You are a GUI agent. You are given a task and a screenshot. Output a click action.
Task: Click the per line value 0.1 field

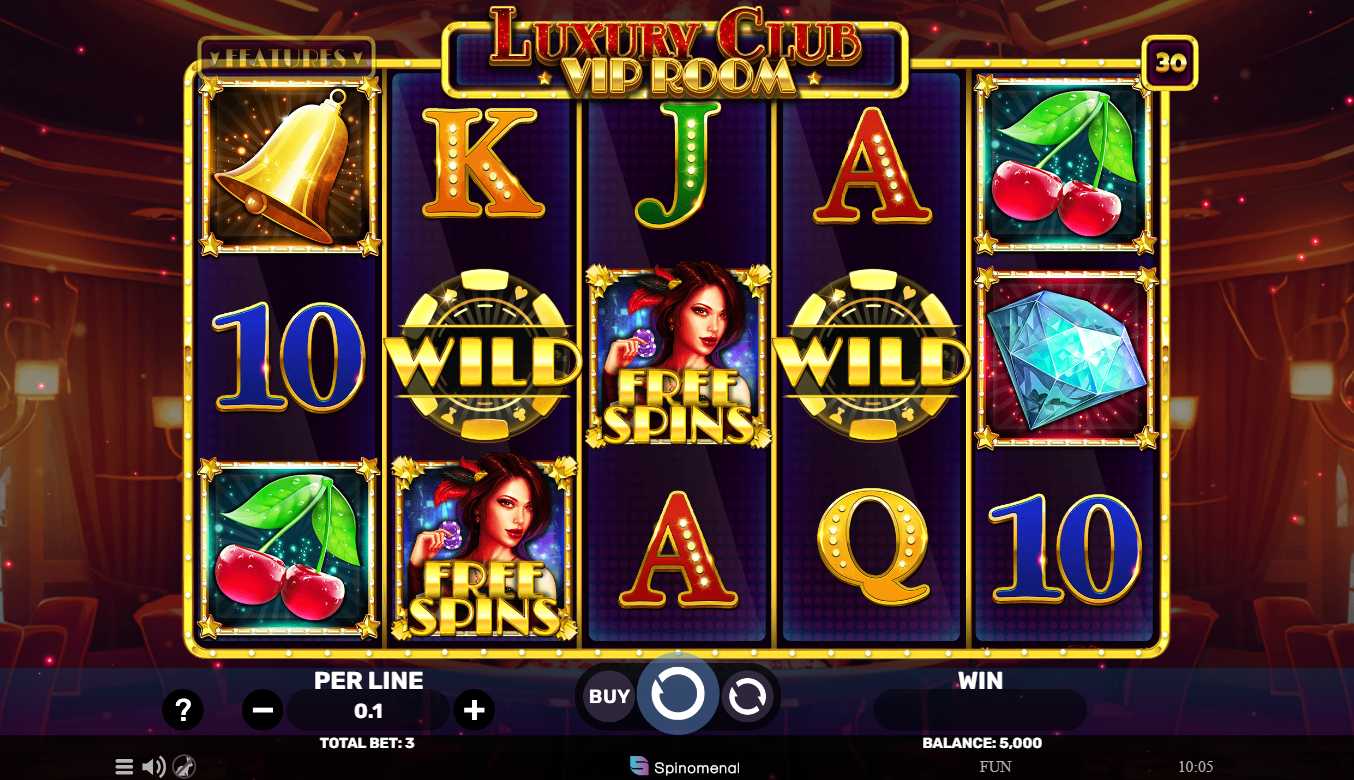click(x=369, y=711)
